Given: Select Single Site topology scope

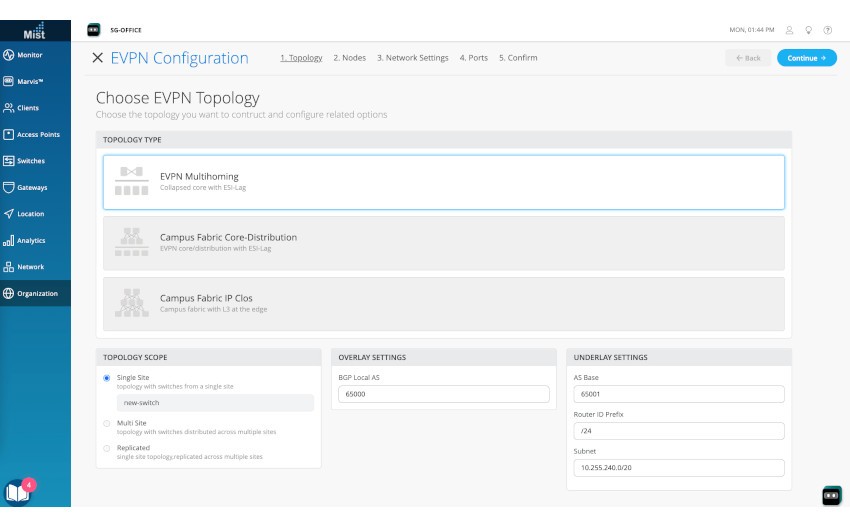Looking at the screenshot, I should coord(107,378).
